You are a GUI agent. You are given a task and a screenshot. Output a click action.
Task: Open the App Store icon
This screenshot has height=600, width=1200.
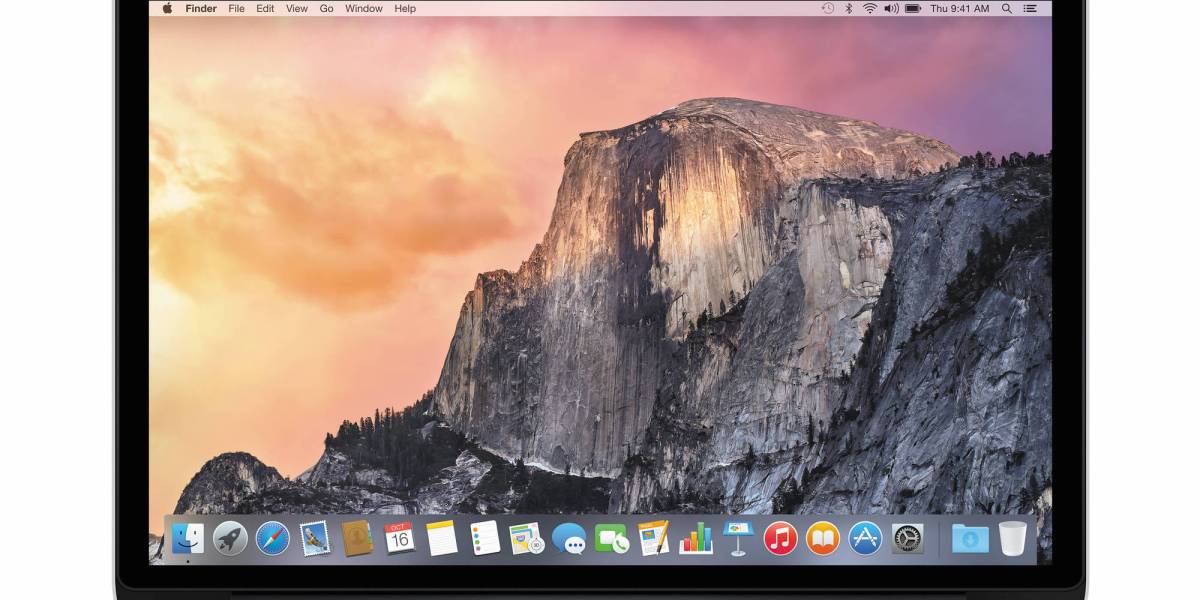click(865, 538)
